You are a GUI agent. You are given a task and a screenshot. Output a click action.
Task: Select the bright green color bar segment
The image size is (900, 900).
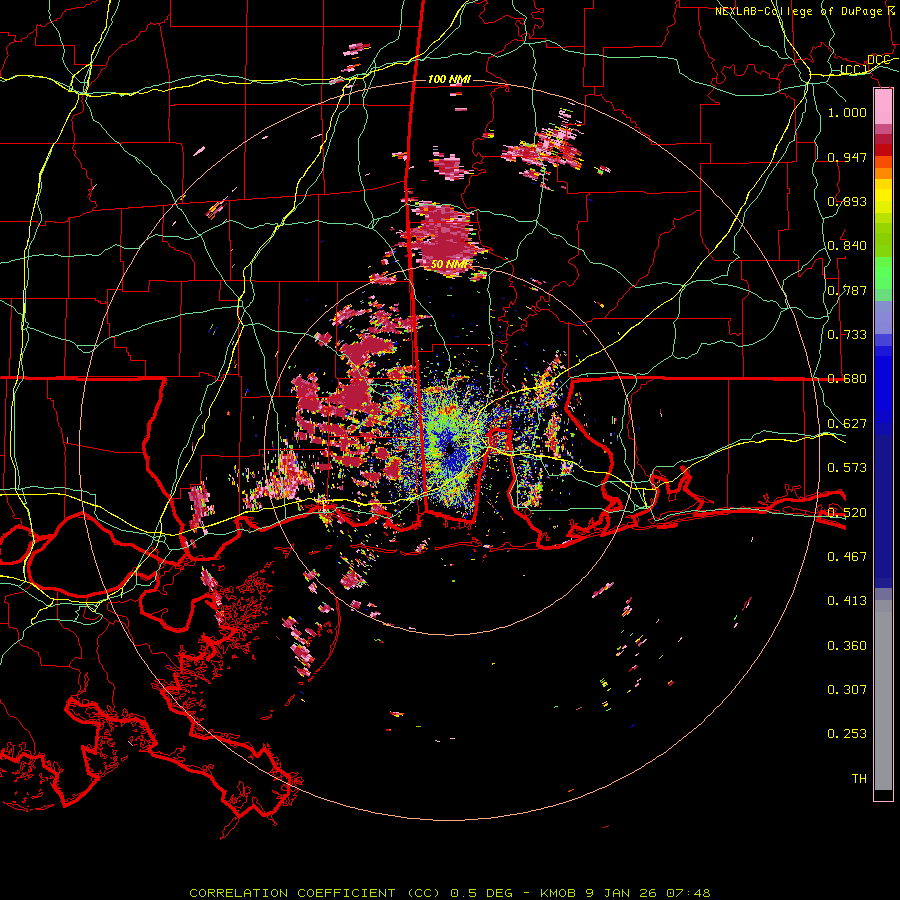[883, 273]
